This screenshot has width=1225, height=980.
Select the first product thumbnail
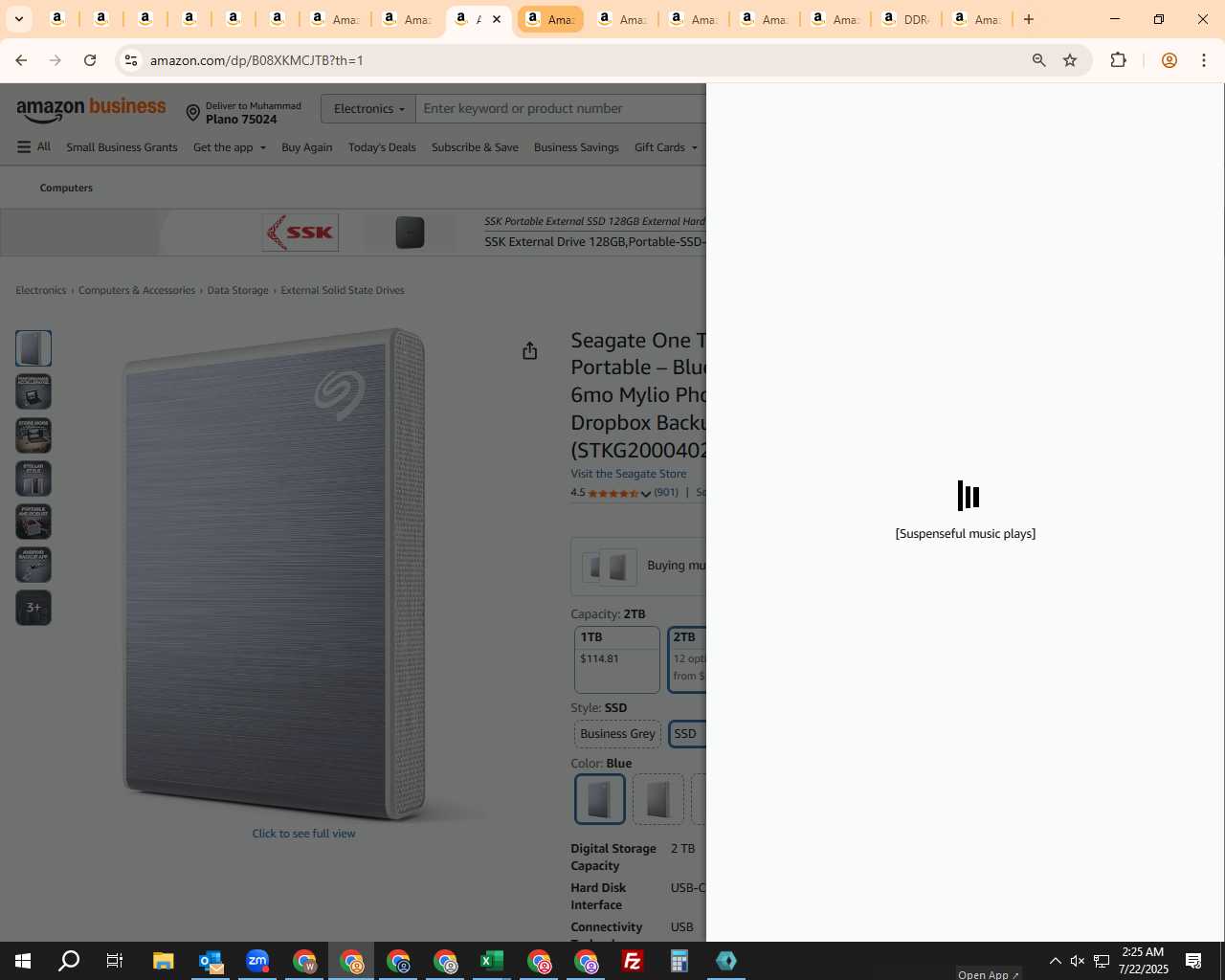click(x=33, y=348)
